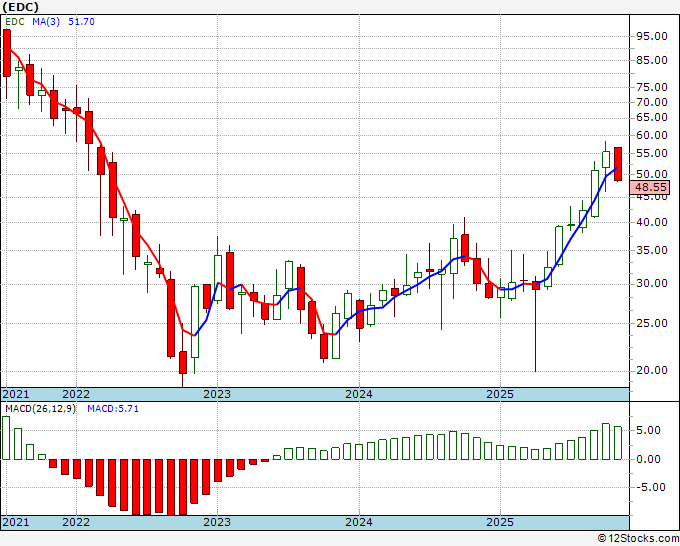Viewport: 680px width, 546px height.
Task: Click the MA(3) indicator label
Action: pyautogui.click(x=46, y=22)
